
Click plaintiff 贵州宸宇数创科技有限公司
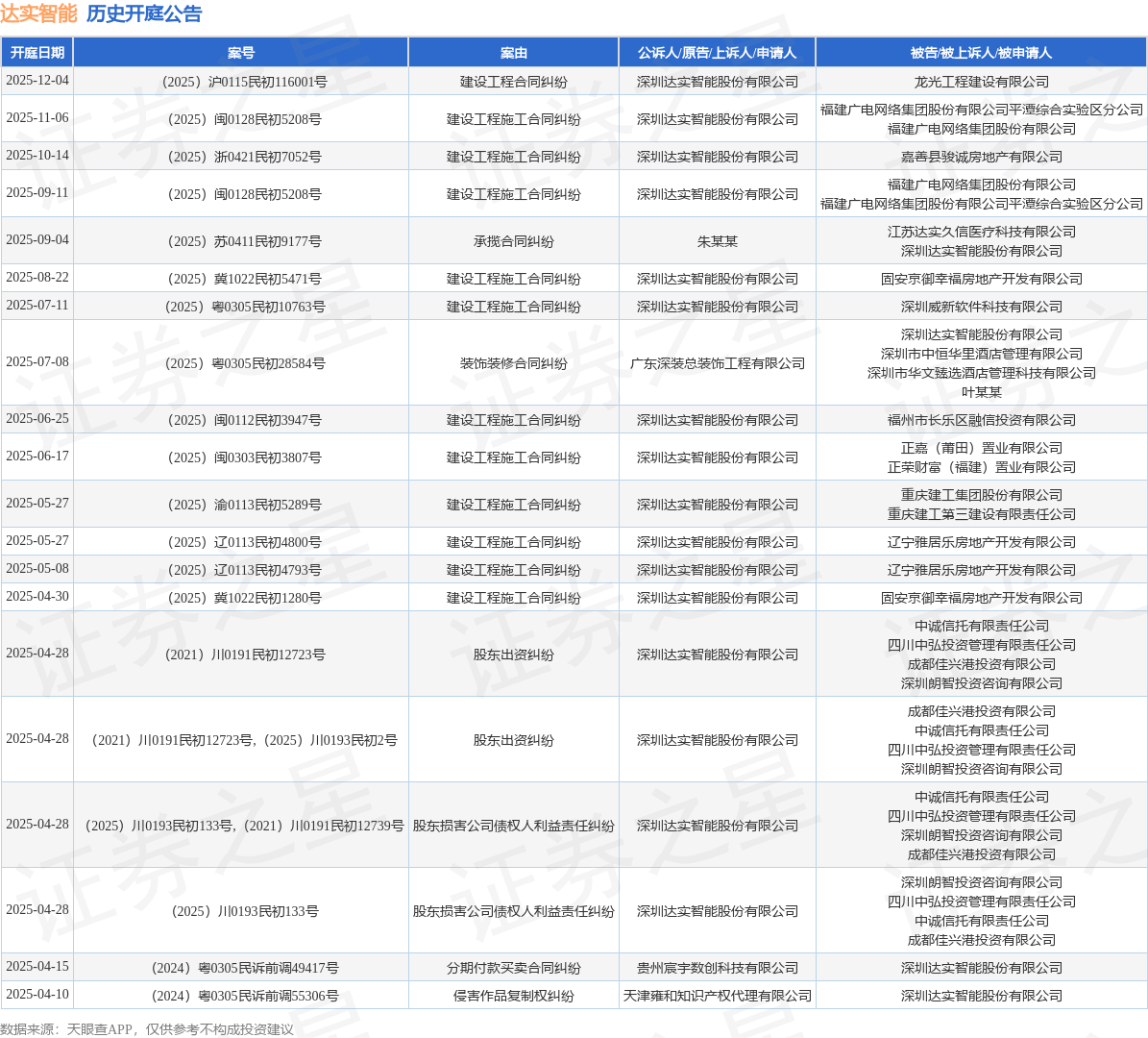tap(717, 969)
